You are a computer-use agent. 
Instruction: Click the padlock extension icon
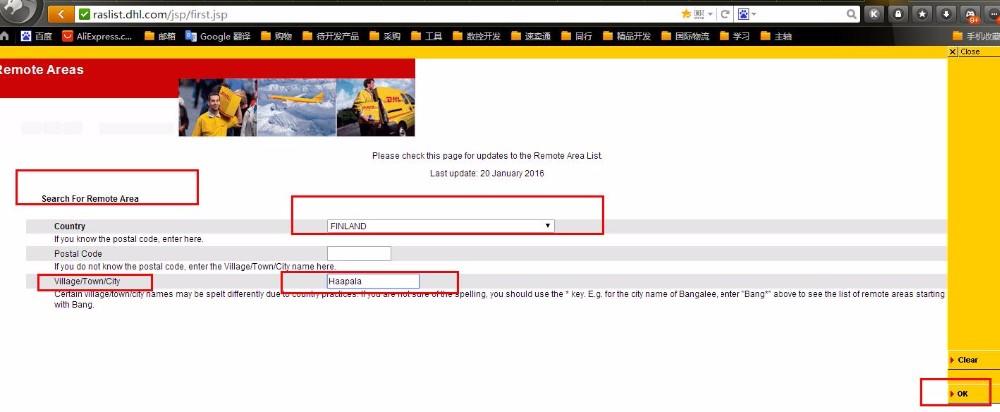tap(898, 14)
